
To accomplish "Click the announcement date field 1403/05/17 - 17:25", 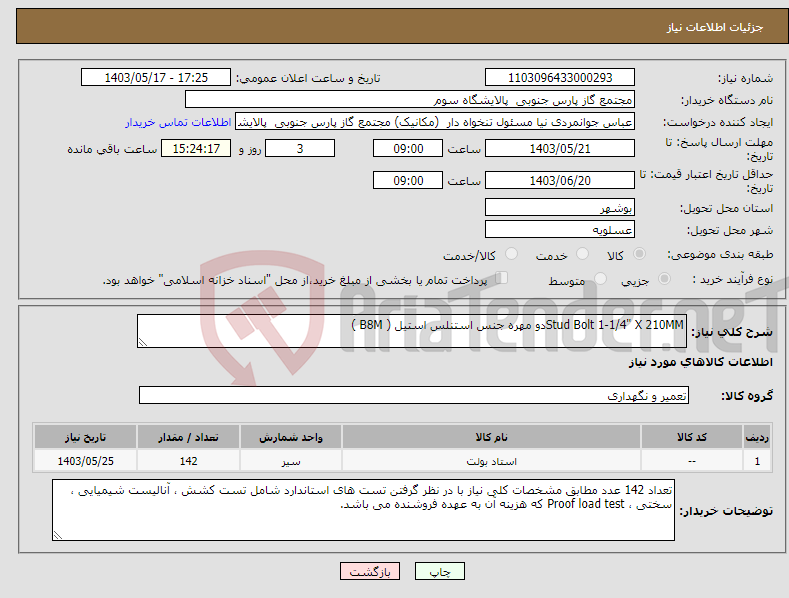I will pos(155,78).
